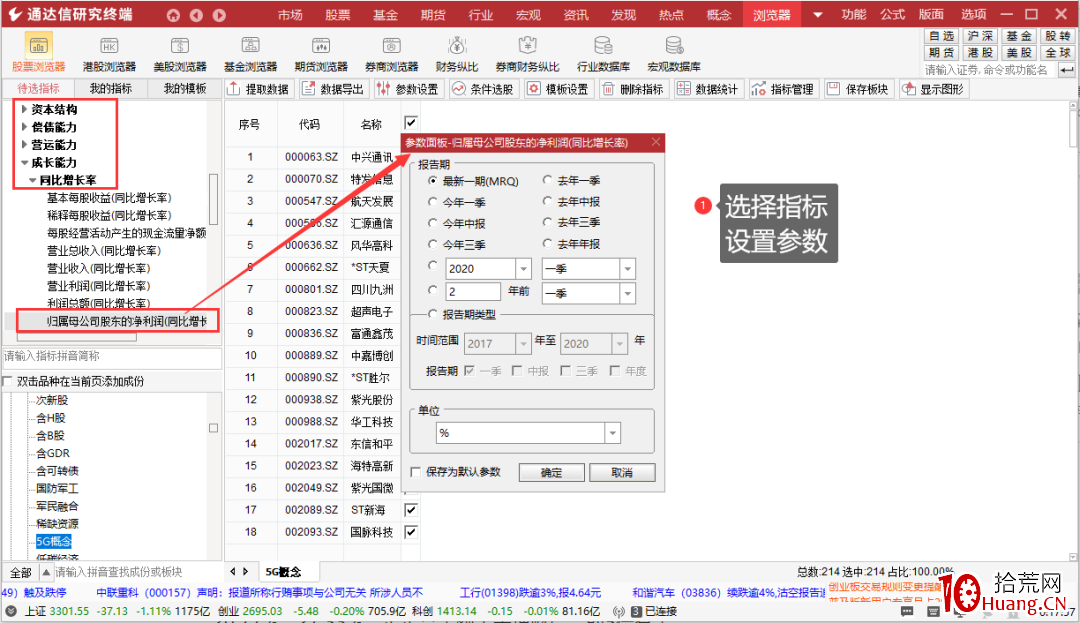Screen dimensions: 1080x623
Task: Toggle checkbox for row 17 ST新海
Action: (x=411, y=510)
